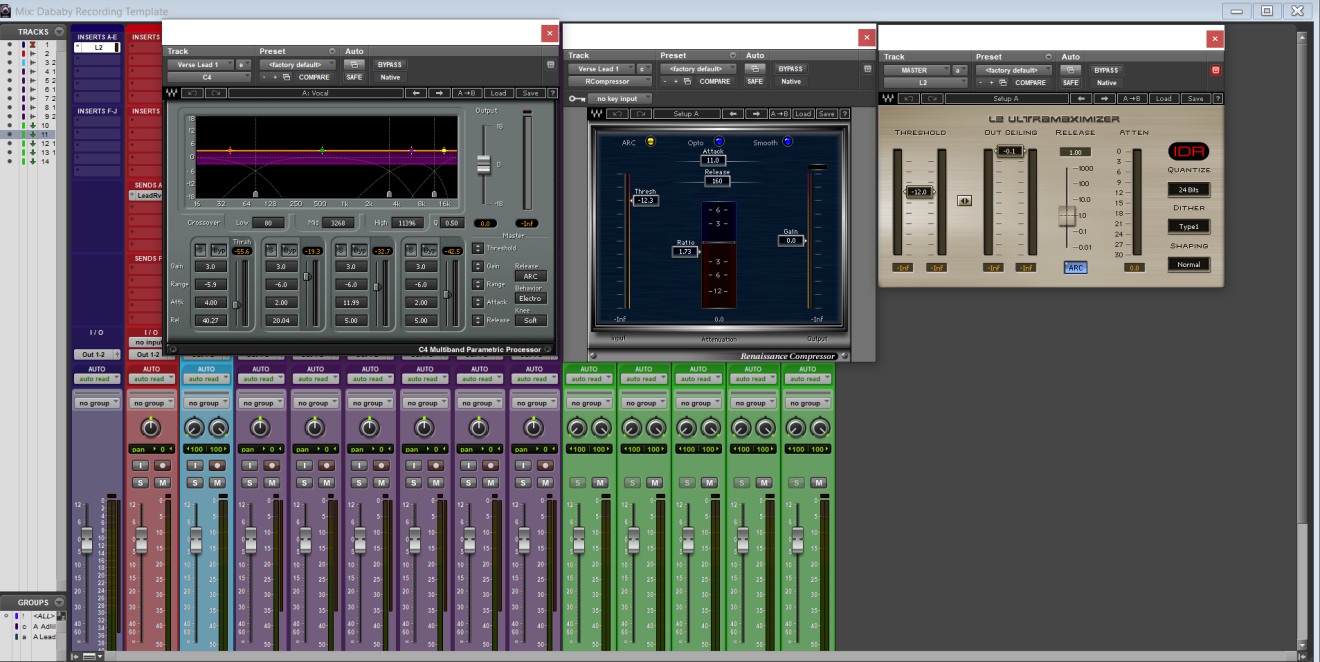Viewport: 1320px width, 662px height.
Task: Open the GROUPS list header menu
Action: [57, 602]
